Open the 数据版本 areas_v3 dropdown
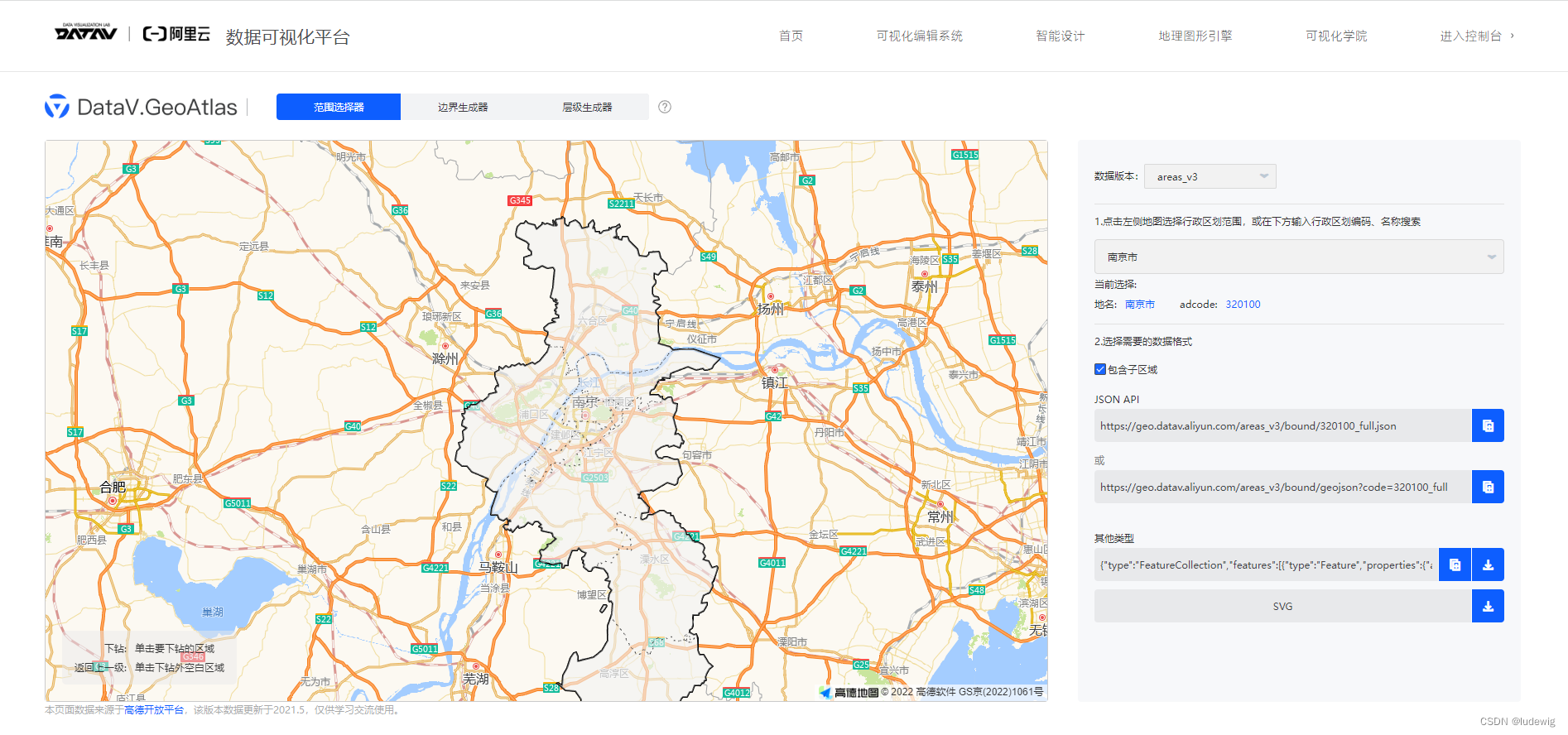 point(1210,176)
